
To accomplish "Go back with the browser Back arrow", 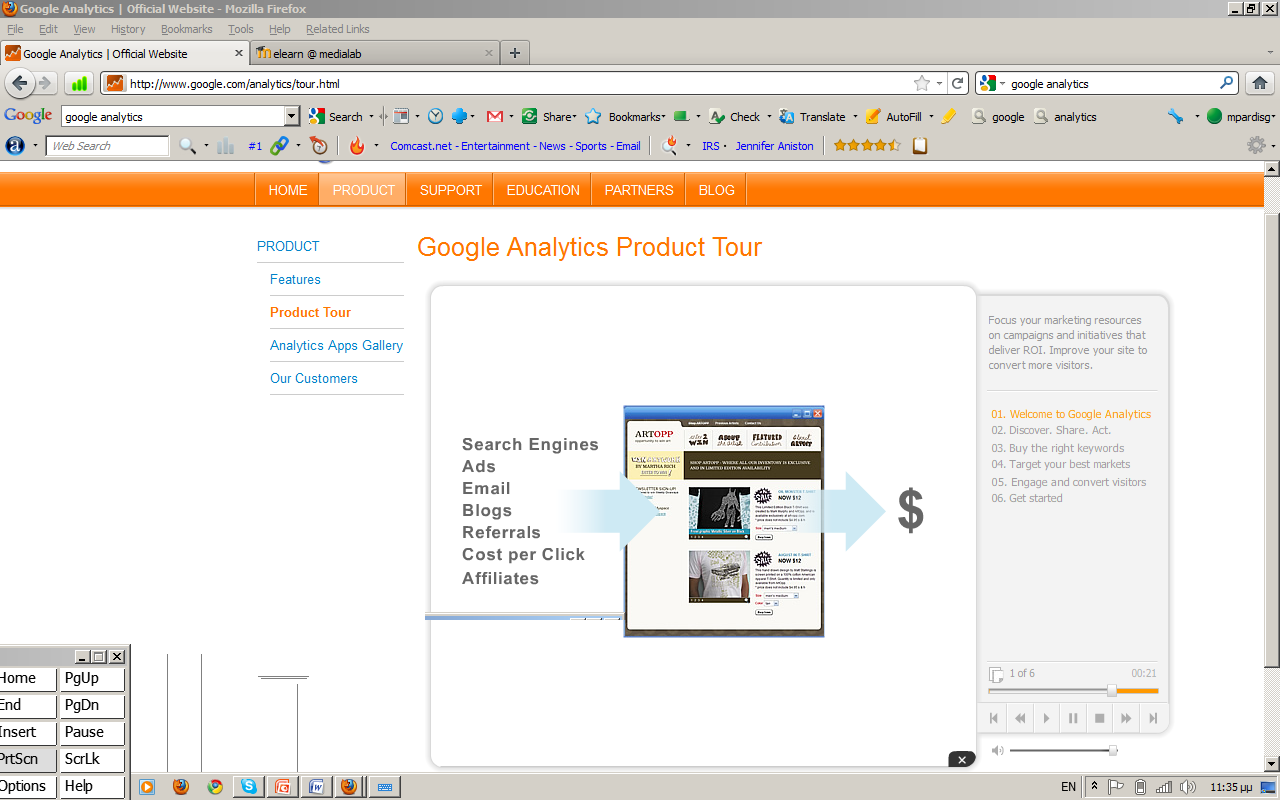I will [x=20, y=83].
